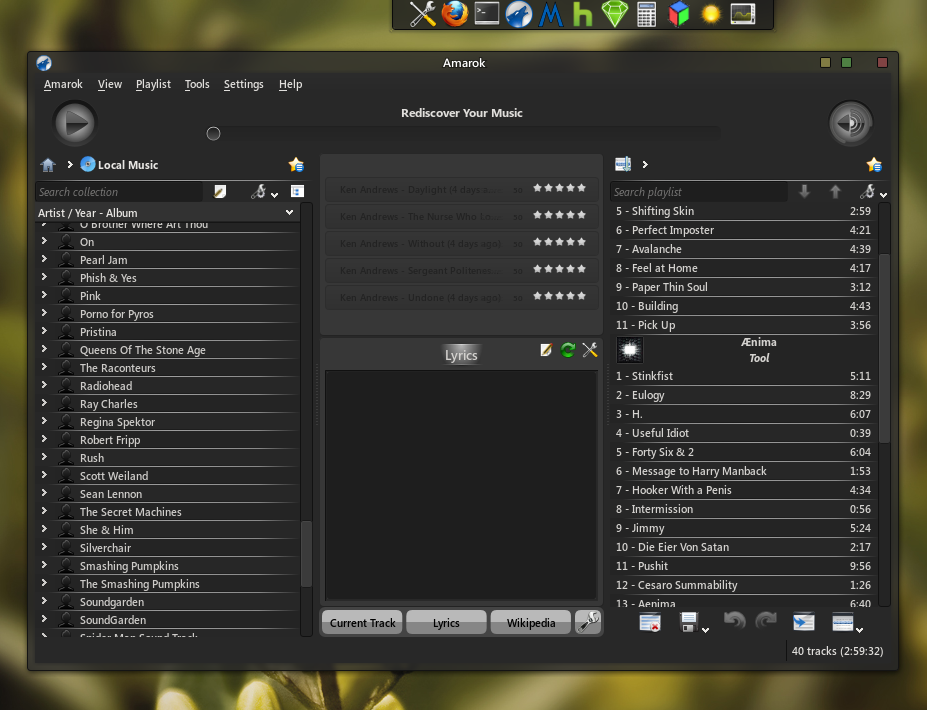Open Artist / Year - Album sort dropdown
The width and height of the screenshot is (927, 710).
168,213
